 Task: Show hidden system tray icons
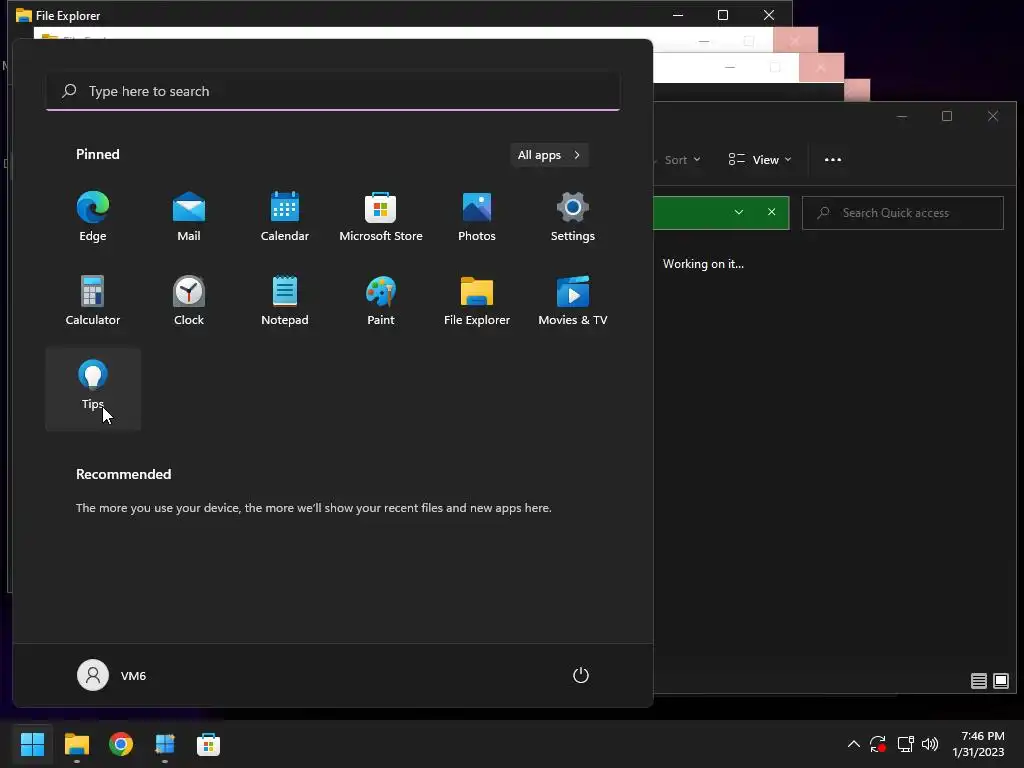coord(854,744)
